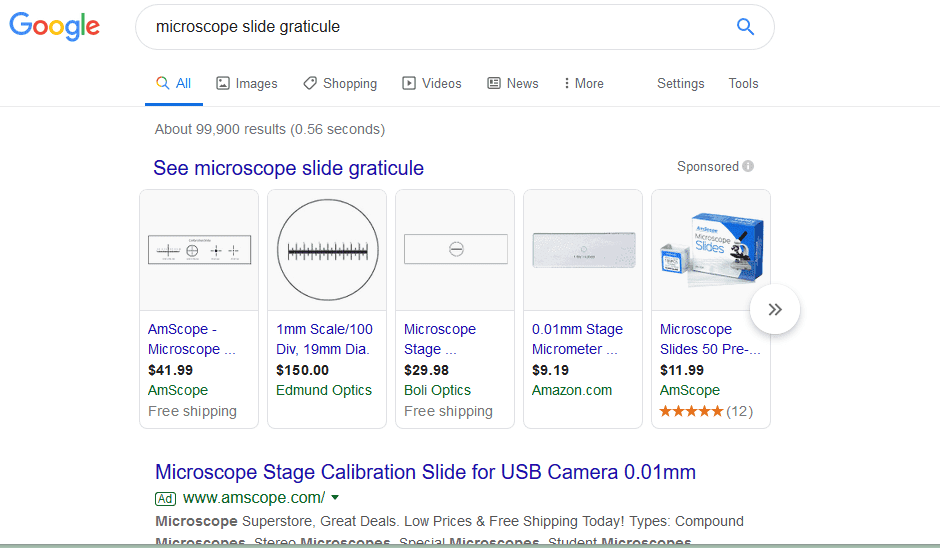Expand the More search options menu
This screenshot has width=940, height=548.
pos(584,84)
